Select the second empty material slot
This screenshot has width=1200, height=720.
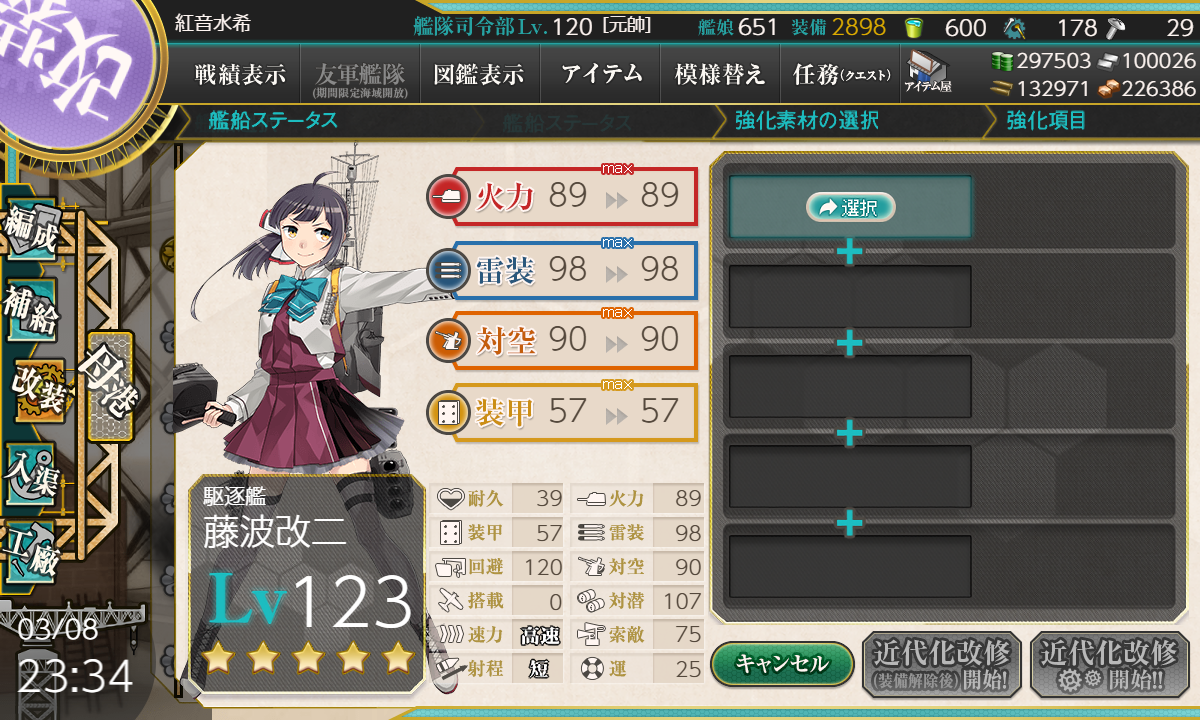[850, 296]
